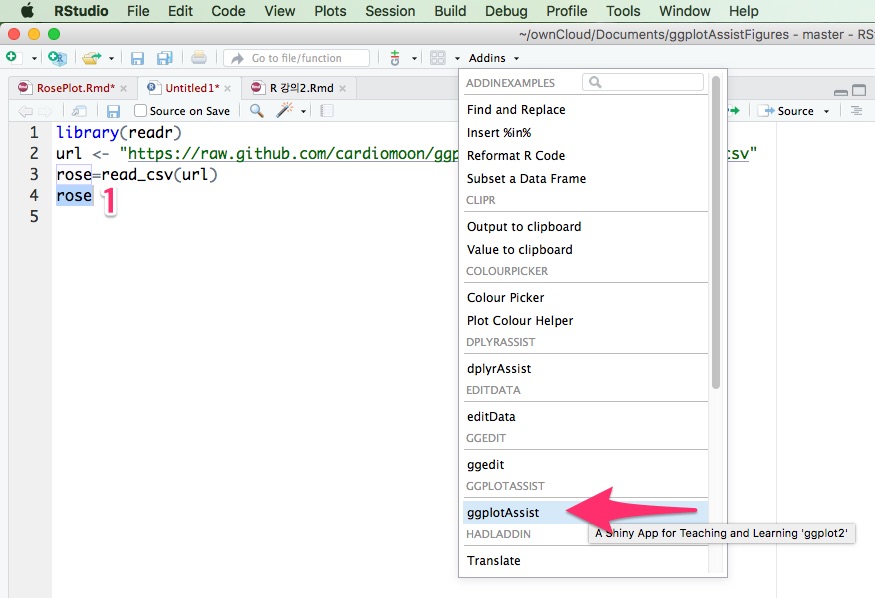
Task: Expand the Source button dropdown arrow
Action: point(826,111)
